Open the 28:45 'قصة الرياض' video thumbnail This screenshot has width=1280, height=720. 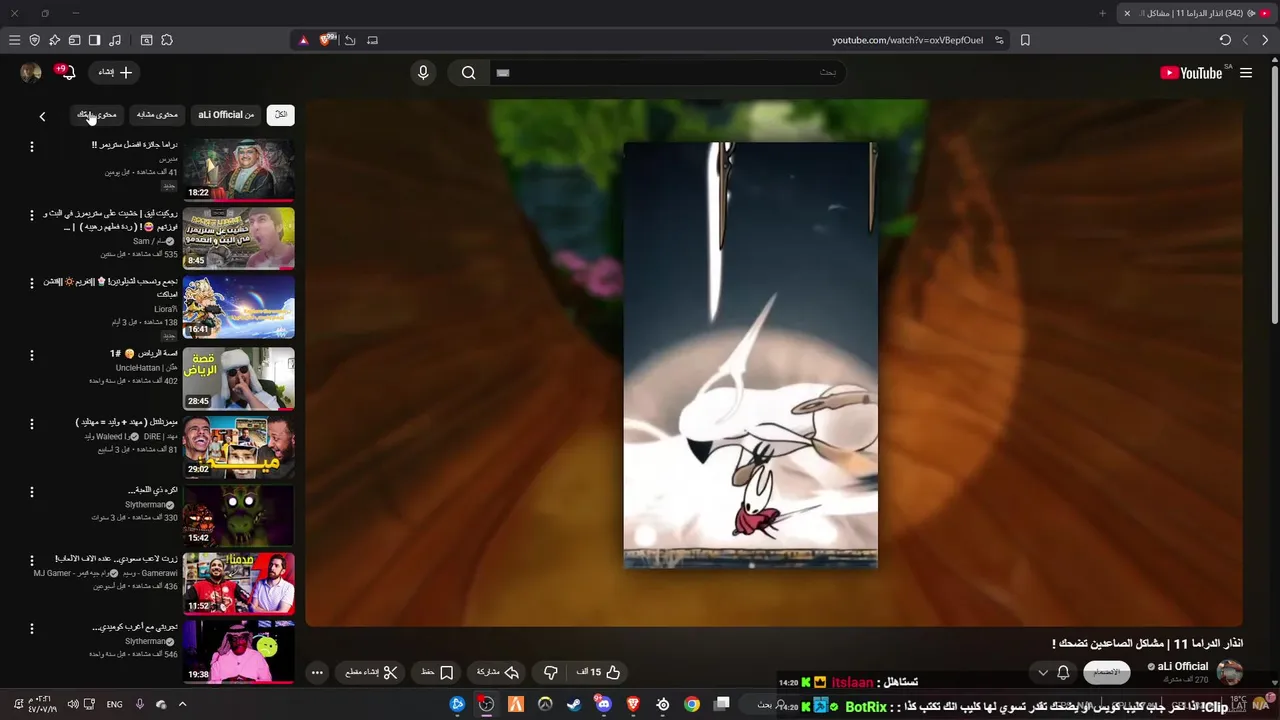tap(239, 378)
